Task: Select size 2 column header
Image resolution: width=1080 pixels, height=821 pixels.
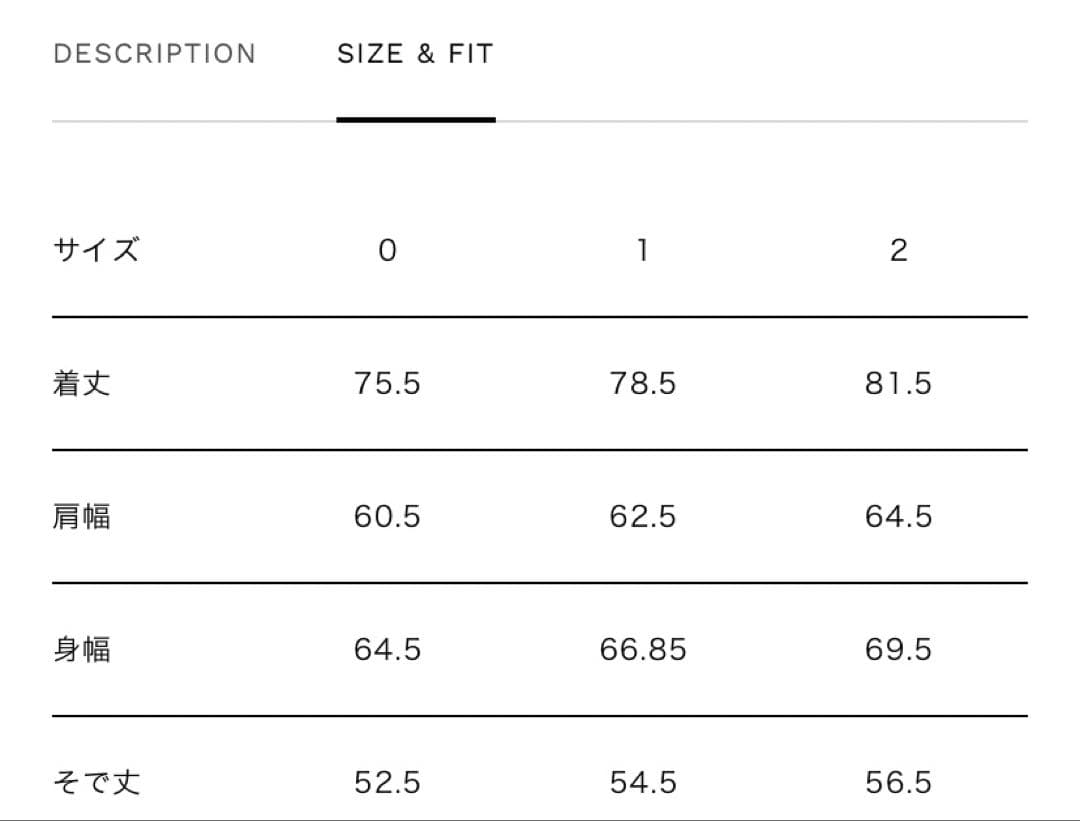Action: (898, 251)
